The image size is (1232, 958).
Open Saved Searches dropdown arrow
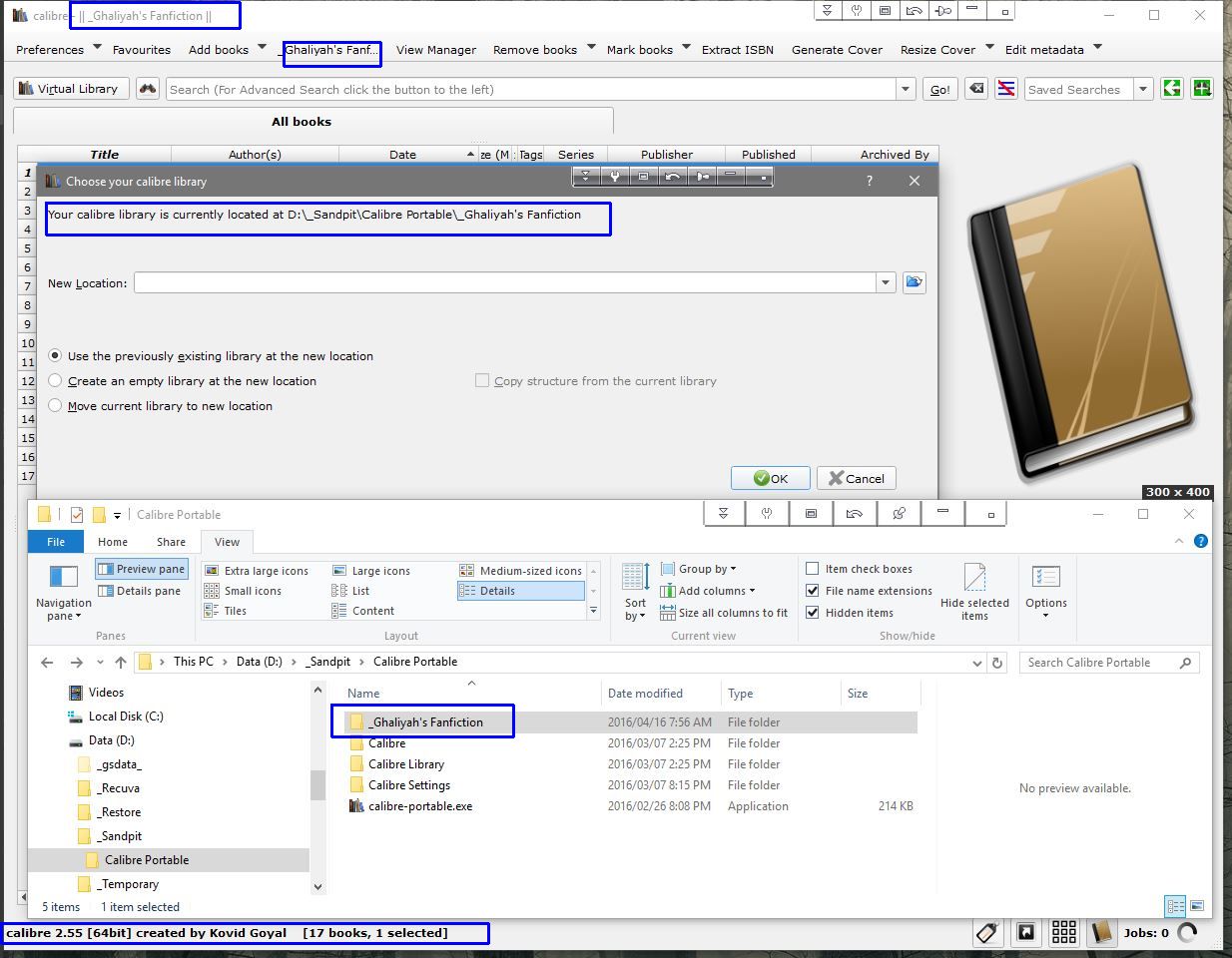pos(1143,89)
